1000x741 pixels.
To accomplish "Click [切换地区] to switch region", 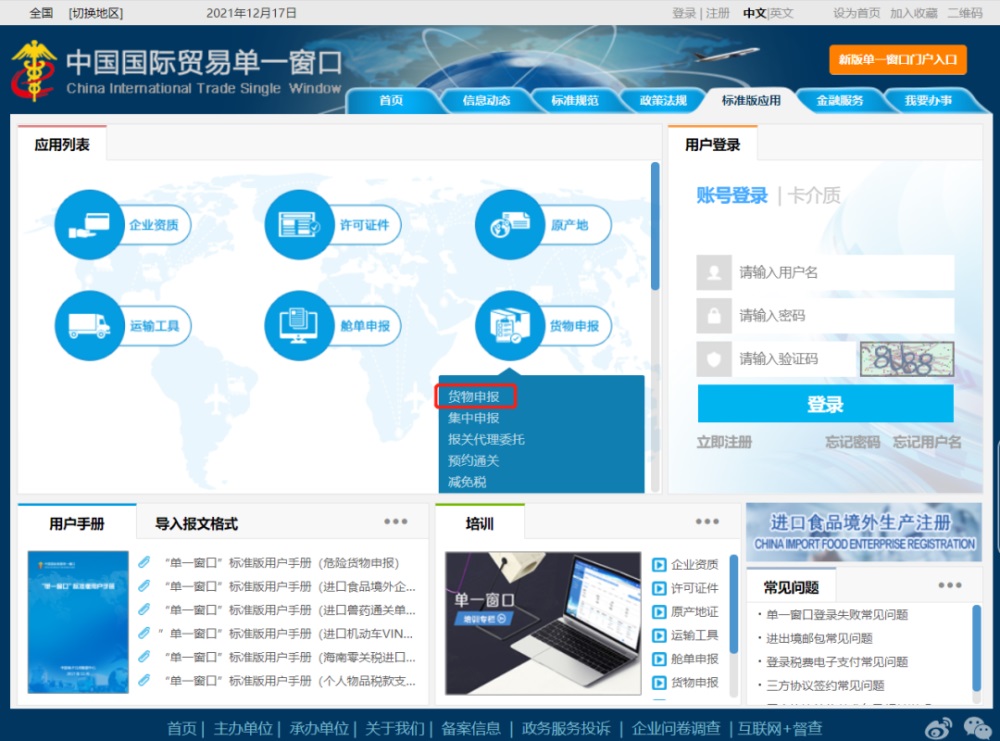I will 96,13.
